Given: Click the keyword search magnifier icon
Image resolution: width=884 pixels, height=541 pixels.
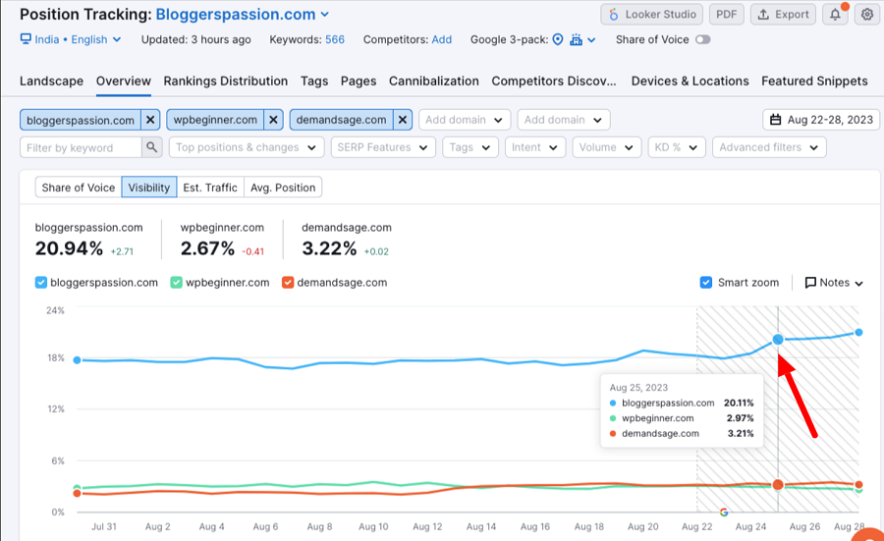Looking at the screenshot, I should [x=152, y=147].
